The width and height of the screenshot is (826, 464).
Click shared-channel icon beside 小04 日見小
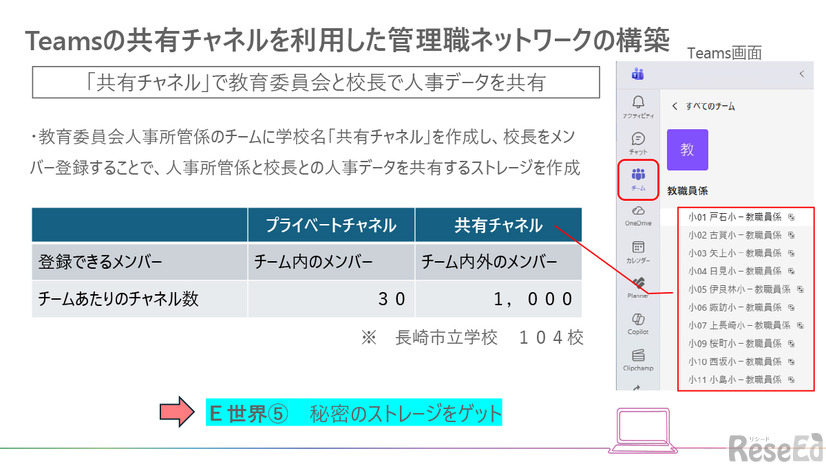791,271
